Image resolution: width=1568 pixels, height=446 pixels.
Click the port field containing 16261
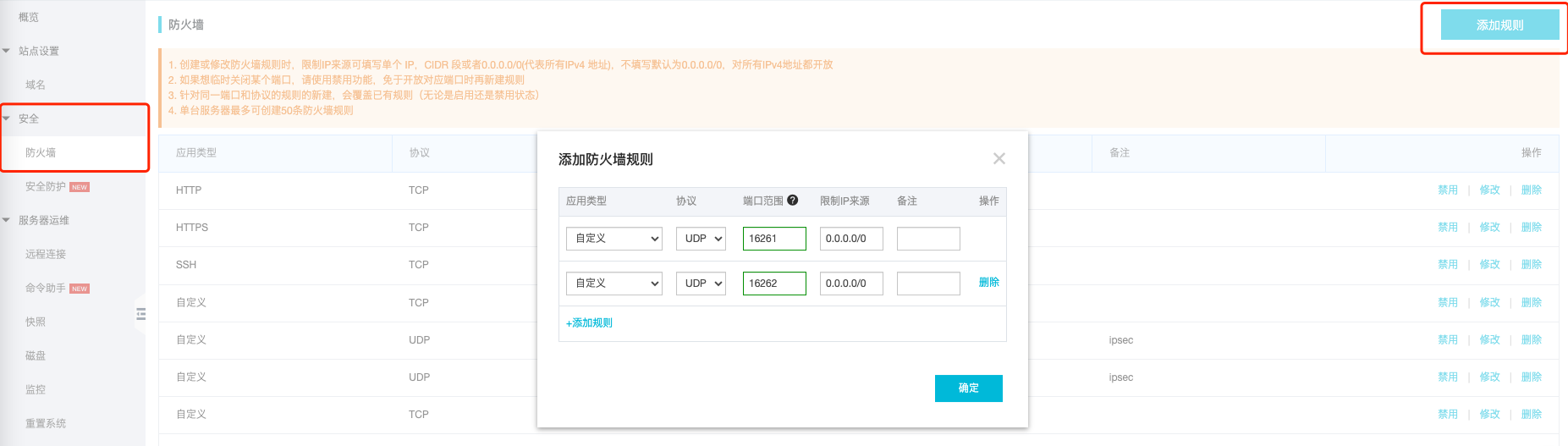[774, 239]
